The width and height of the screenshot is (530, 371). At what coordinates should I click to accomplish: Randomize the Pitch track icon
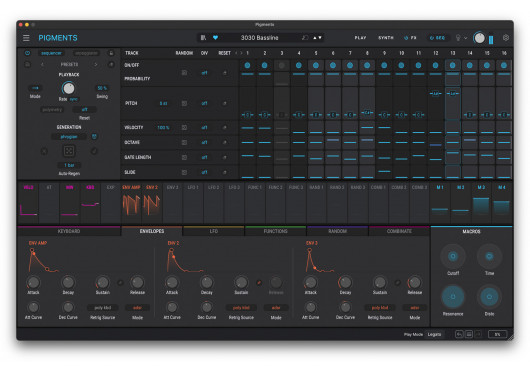184,103
